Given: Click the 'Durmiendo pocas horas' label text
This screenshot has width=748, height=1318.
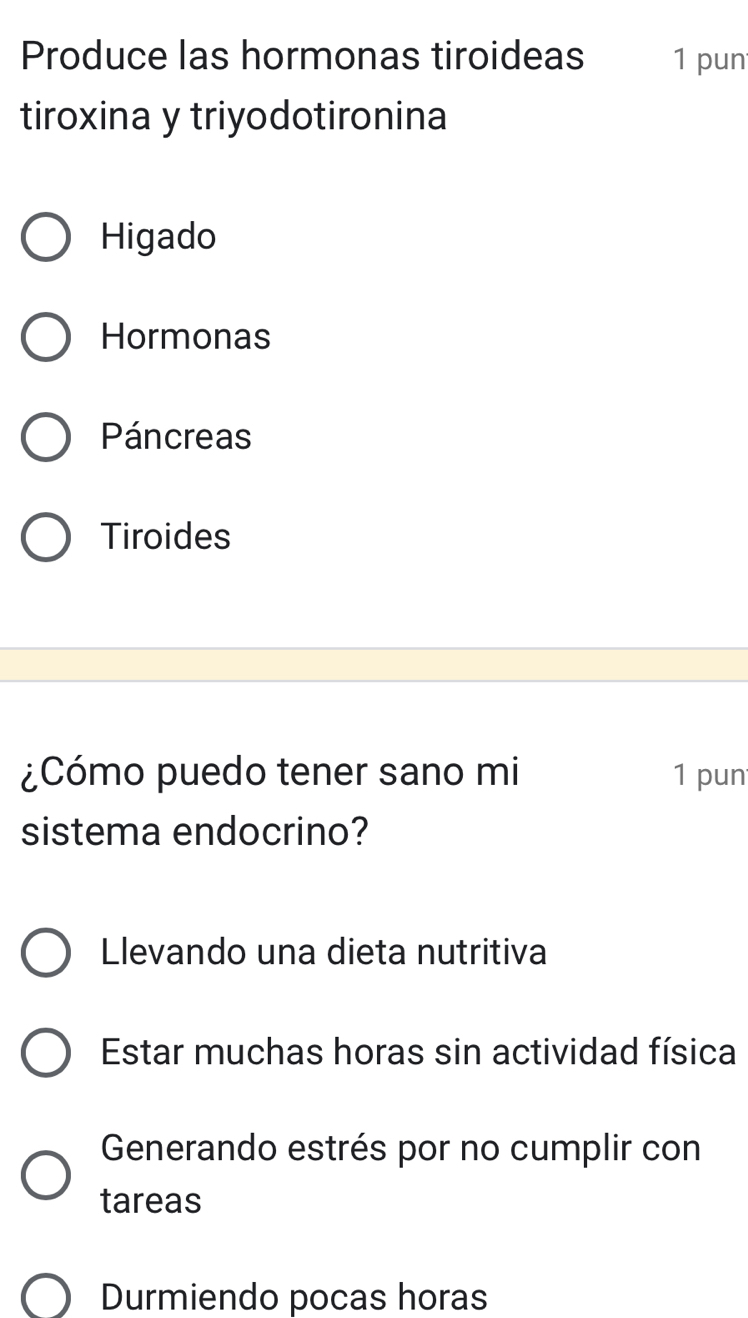Looking at the screenshot, I should [x=294, y=1298].
